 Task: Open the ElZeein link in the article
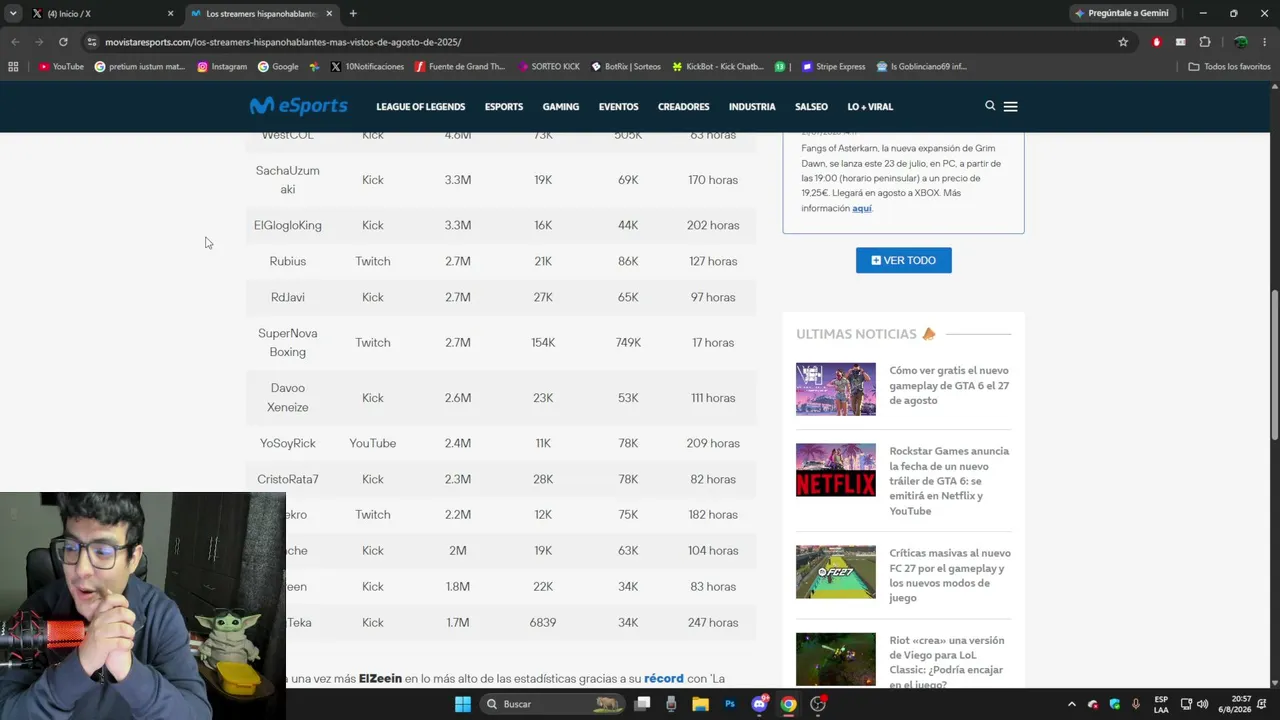380,678
